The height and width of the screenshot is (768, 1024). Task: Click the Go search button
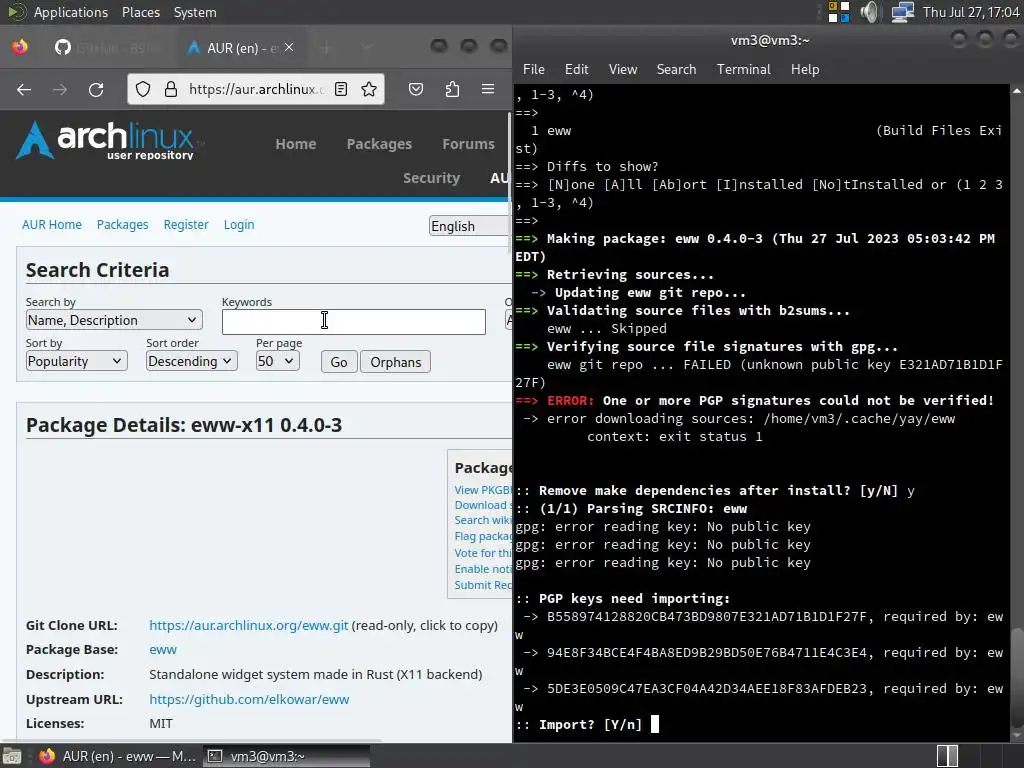coord(339,362)
